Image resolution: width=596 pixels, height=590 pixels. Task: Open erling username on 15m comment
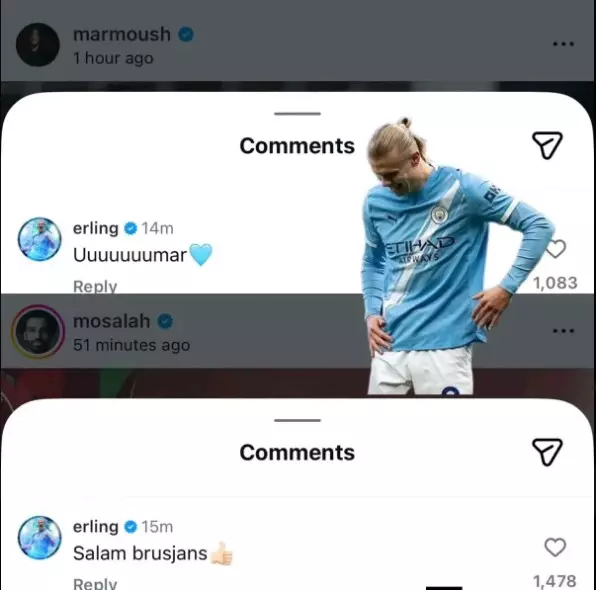(96, 527)
